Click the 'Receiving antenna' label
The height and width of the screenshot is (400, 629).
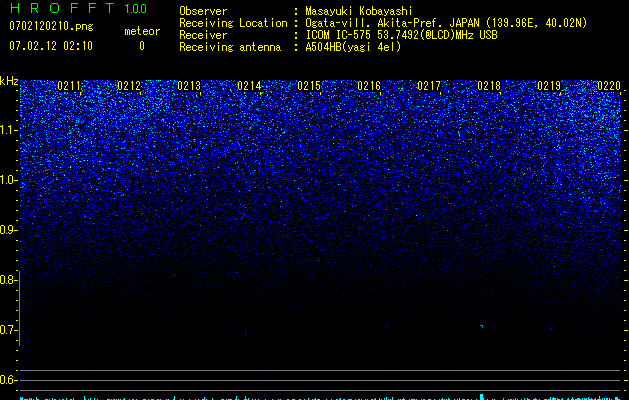pyautogui.click(x=230, y=47)
